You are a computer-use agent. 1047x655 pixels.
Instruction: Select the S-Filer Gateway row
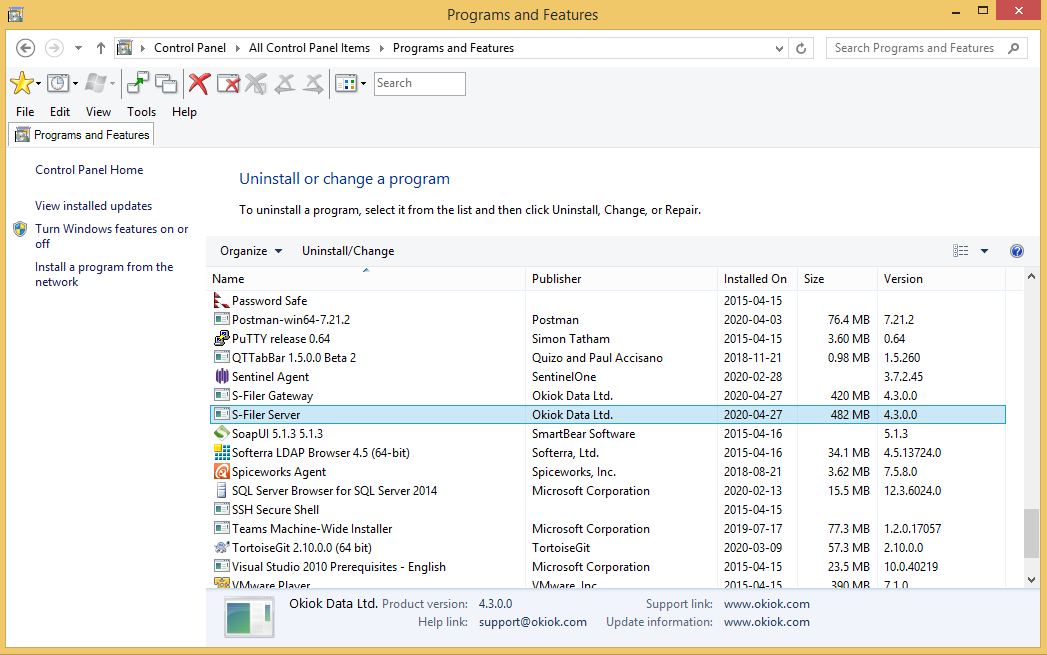tap(608, 396)
